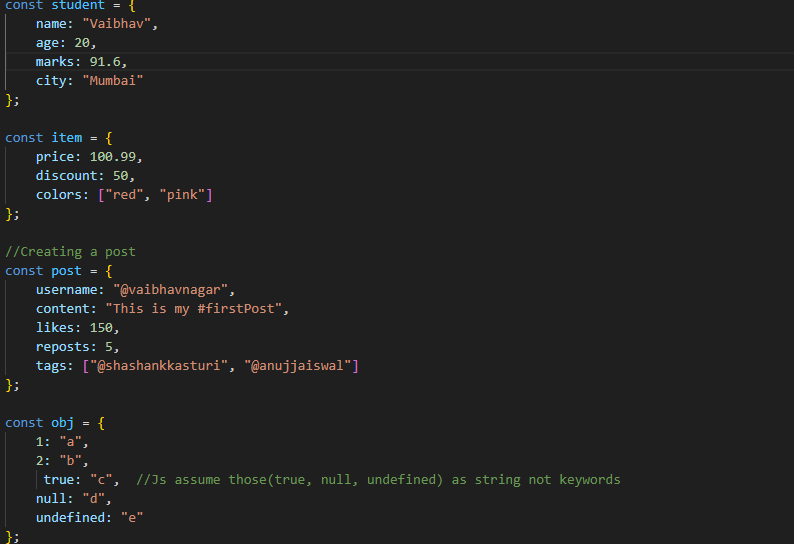
Task: Click the "red" string in colors array
Action: point(125,195)
